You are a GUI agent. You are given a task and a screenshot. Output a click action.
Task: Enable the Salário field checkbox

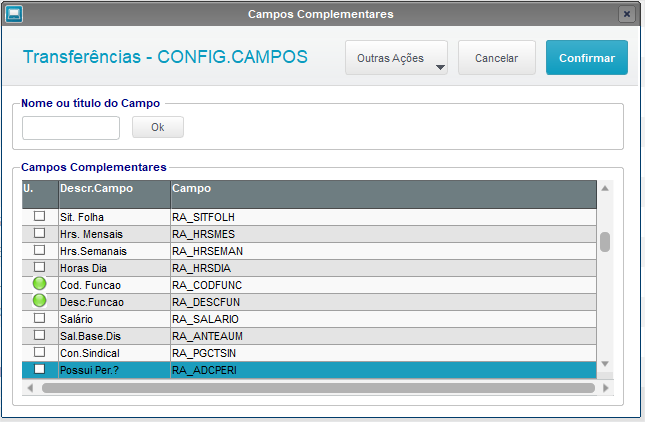tap(39, 318)
